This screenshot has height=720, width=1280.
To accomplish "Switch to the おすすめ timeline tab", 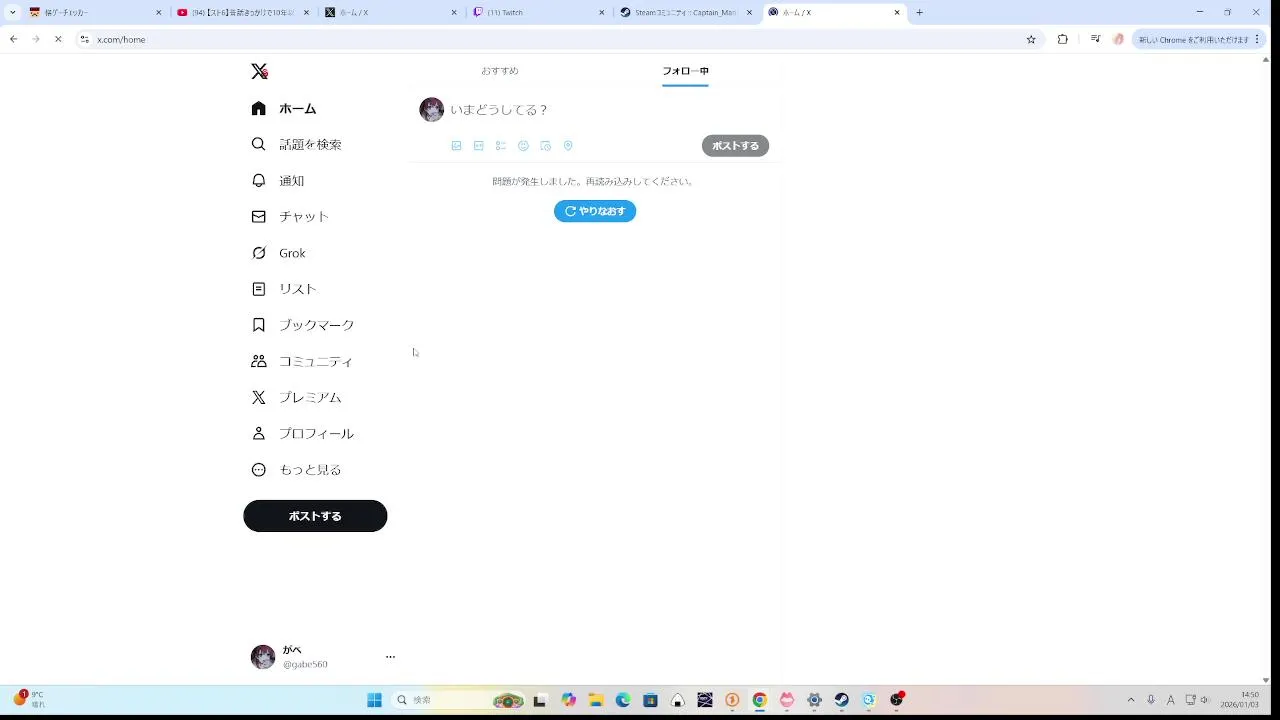I will 500,71.
